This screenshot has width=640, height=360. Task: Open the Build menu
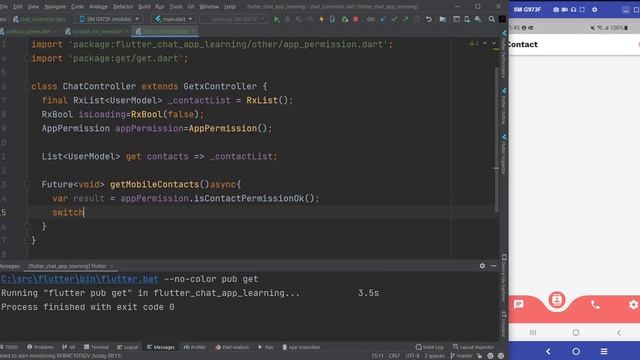144,7
